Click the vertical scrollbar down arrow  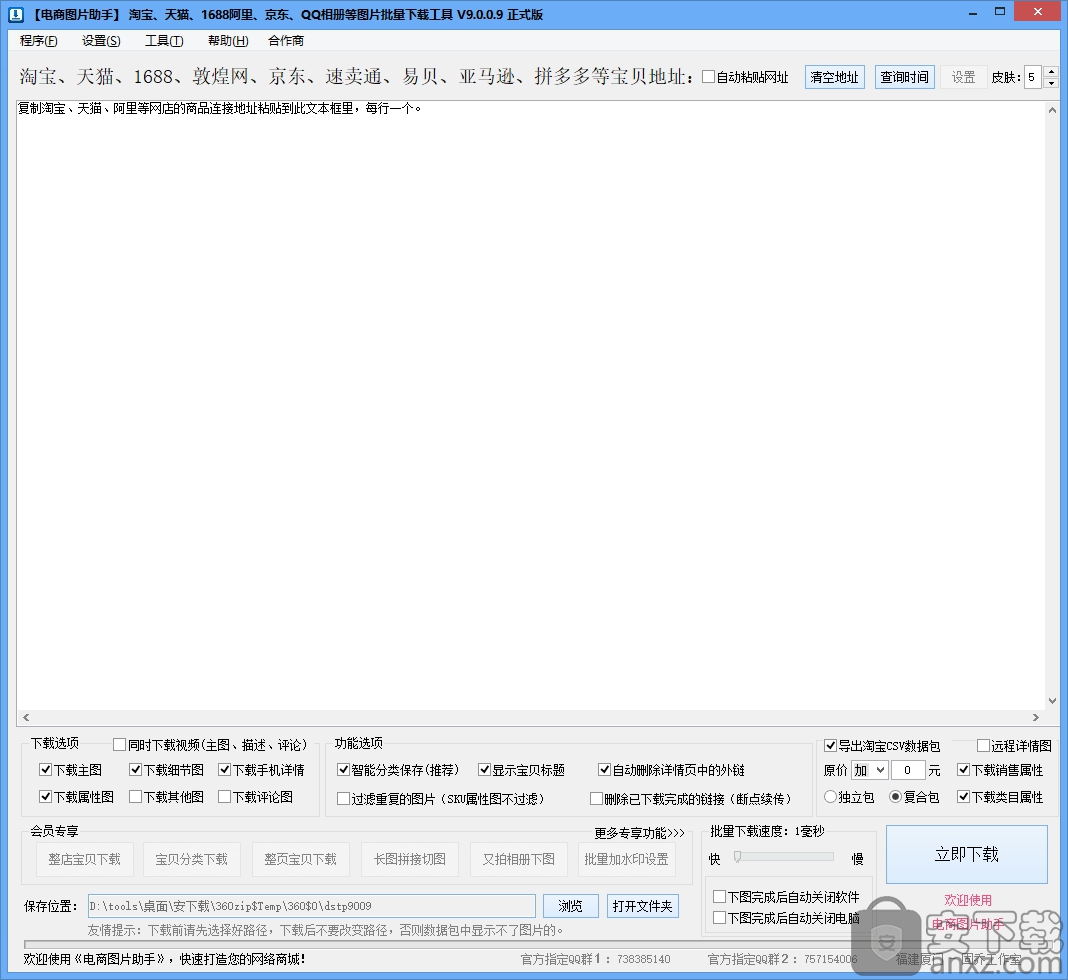click(1052, 701)
